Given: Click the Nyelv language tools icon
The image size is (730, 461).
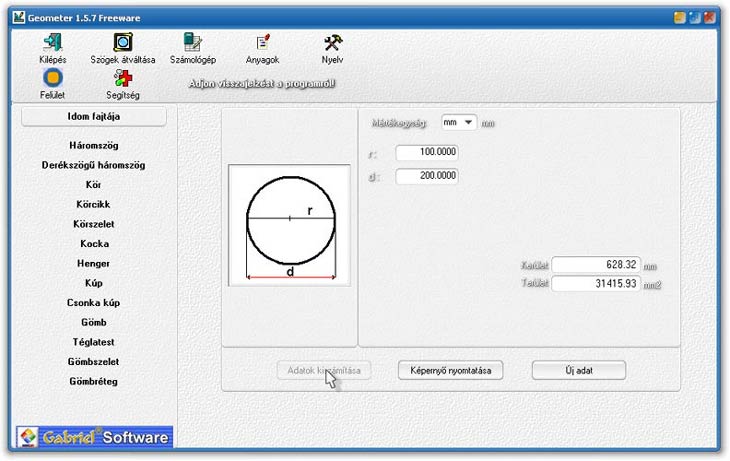Looking at the screenshot, I should click(332, 42).
